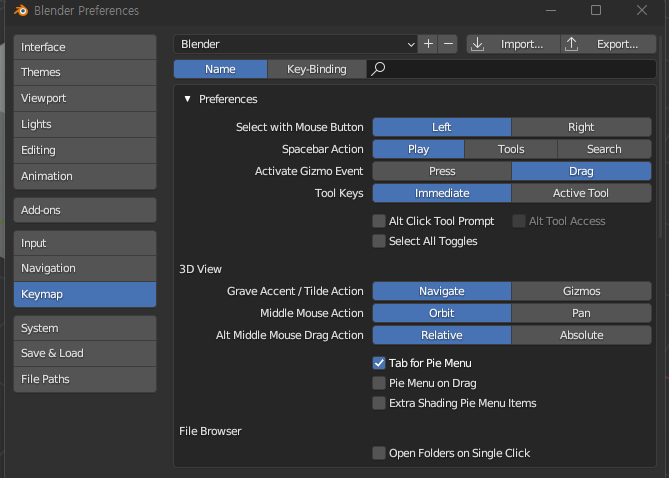This screenshot has width=669, height=478.
Task: Open the System preferences tab
Action: pyautogui.click(x=85, y=328)
